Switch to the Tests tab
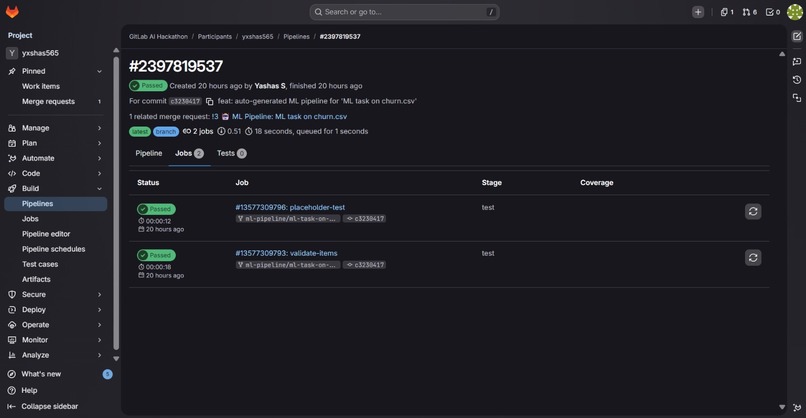This screenshot has width=806, height=418. pyautogui.click(x=231, y=153)
